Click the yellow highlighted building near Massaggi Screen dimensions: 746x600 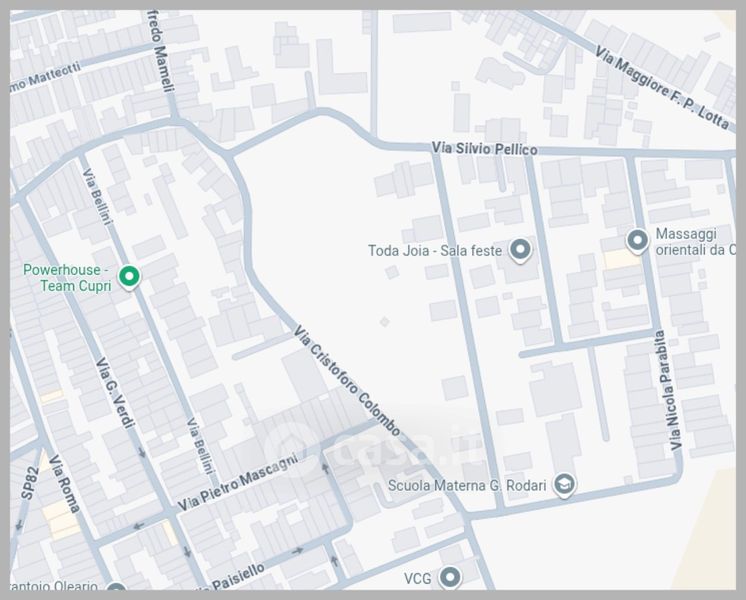point(624,258)
